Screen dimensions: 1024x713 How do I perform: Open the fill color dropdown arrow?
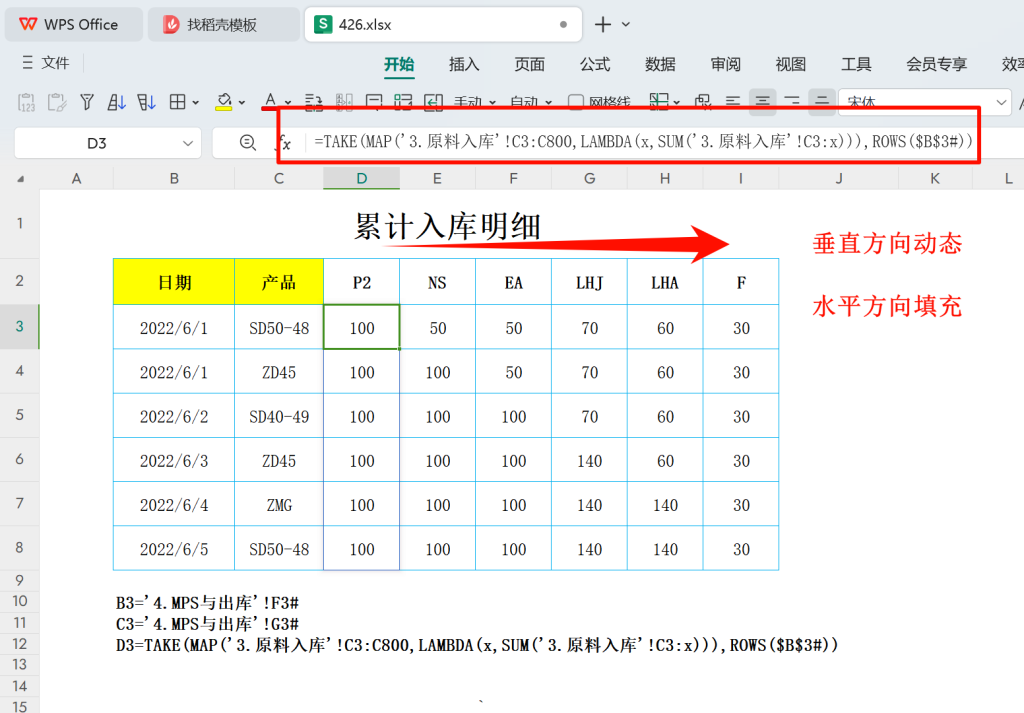click(242, 103)
